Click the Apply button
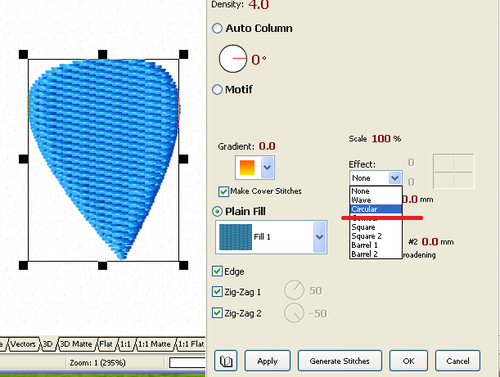 point(267,361)
